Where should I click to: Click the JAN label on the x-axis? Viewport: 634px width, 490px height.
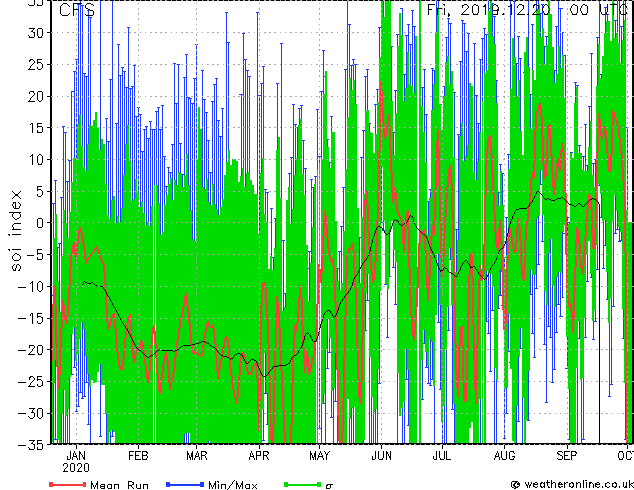click(x=76, y=456)
